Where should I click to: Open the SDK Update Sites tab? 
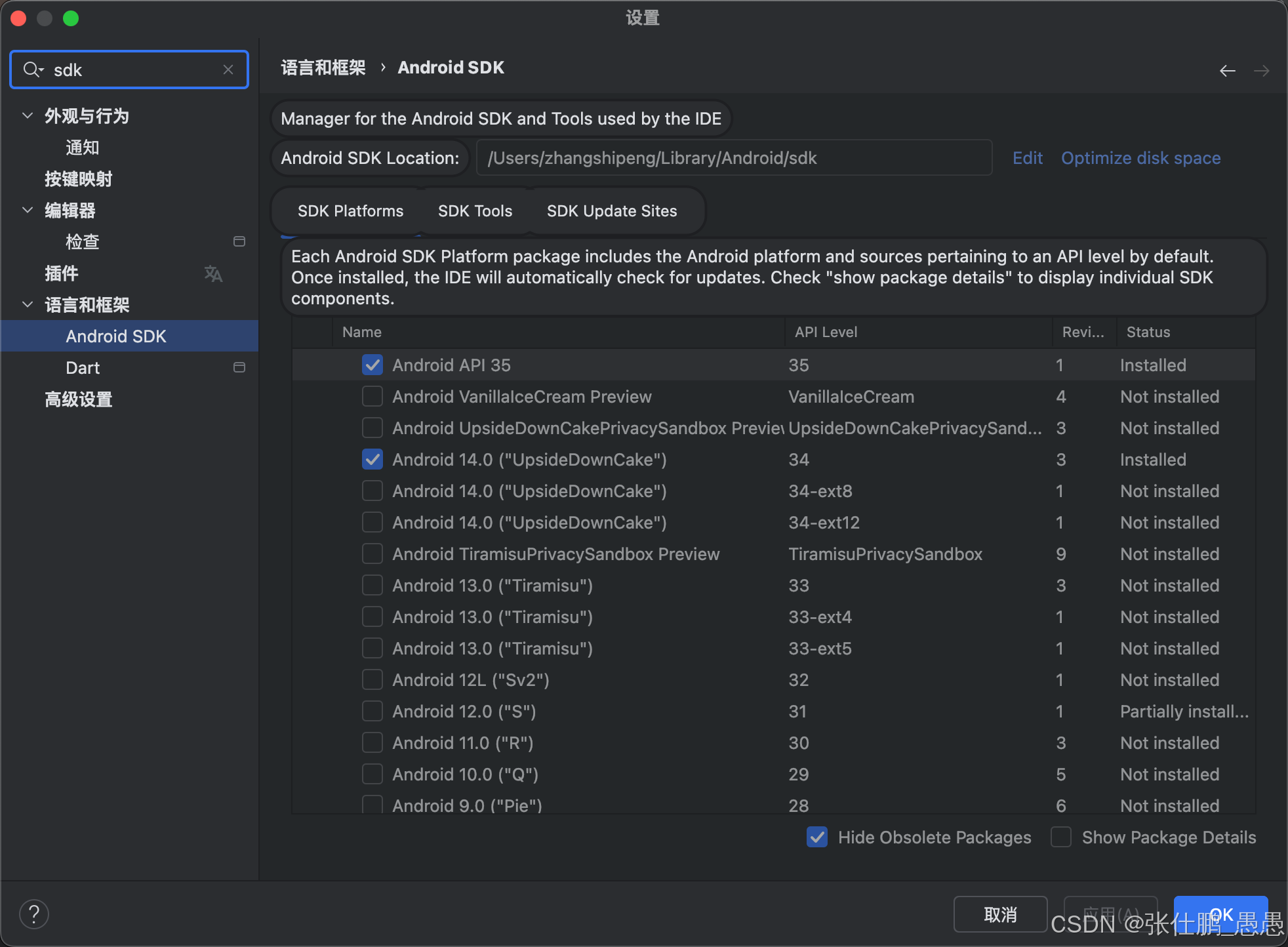(x=611, y=211)
